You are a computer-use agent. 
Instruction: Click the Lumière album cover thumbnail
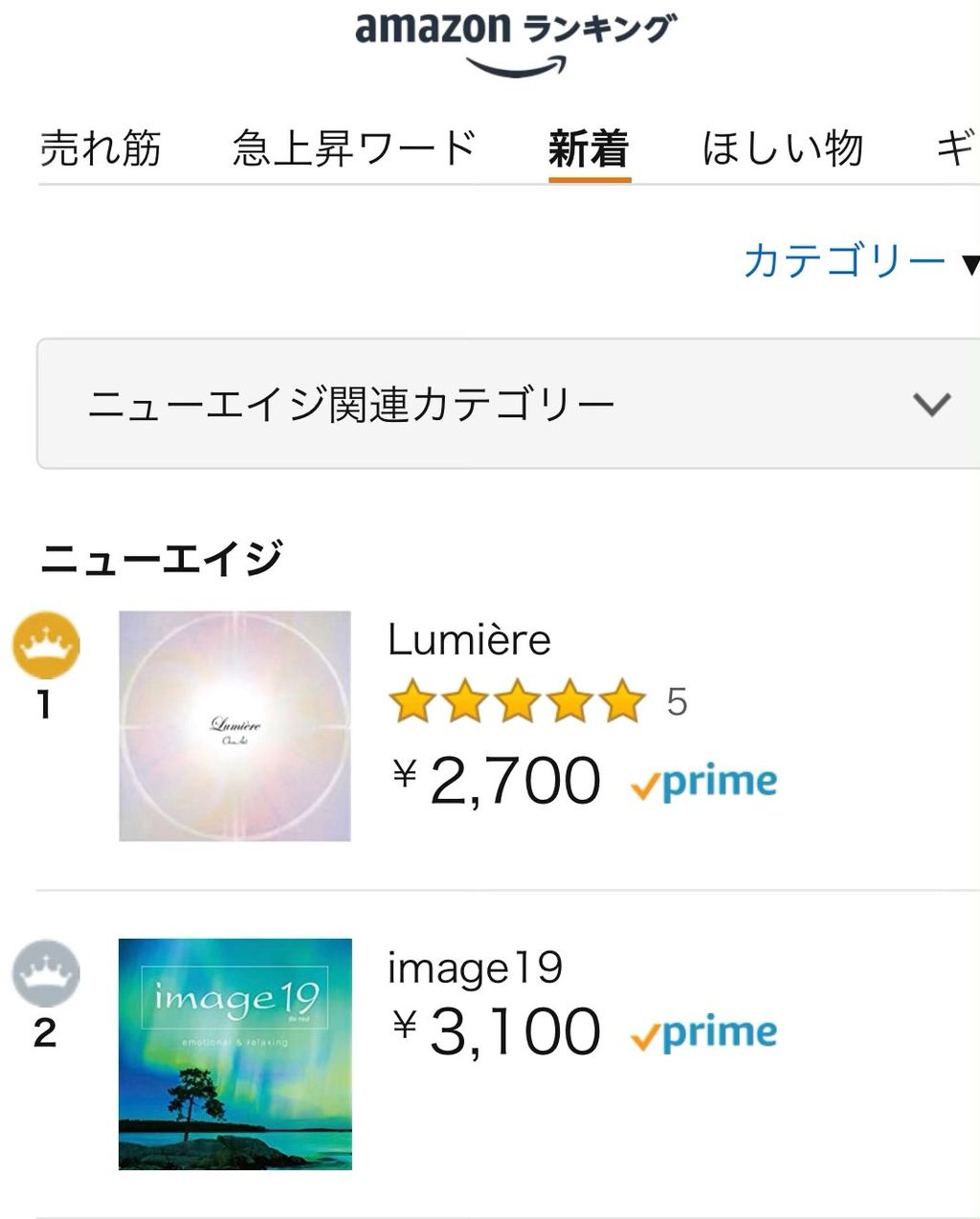click(x=234, y=726)
